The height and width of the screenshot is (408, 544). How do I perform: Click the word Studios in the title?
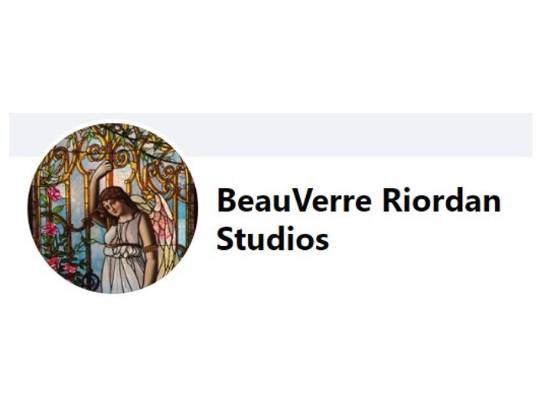(x=273, y=238)
